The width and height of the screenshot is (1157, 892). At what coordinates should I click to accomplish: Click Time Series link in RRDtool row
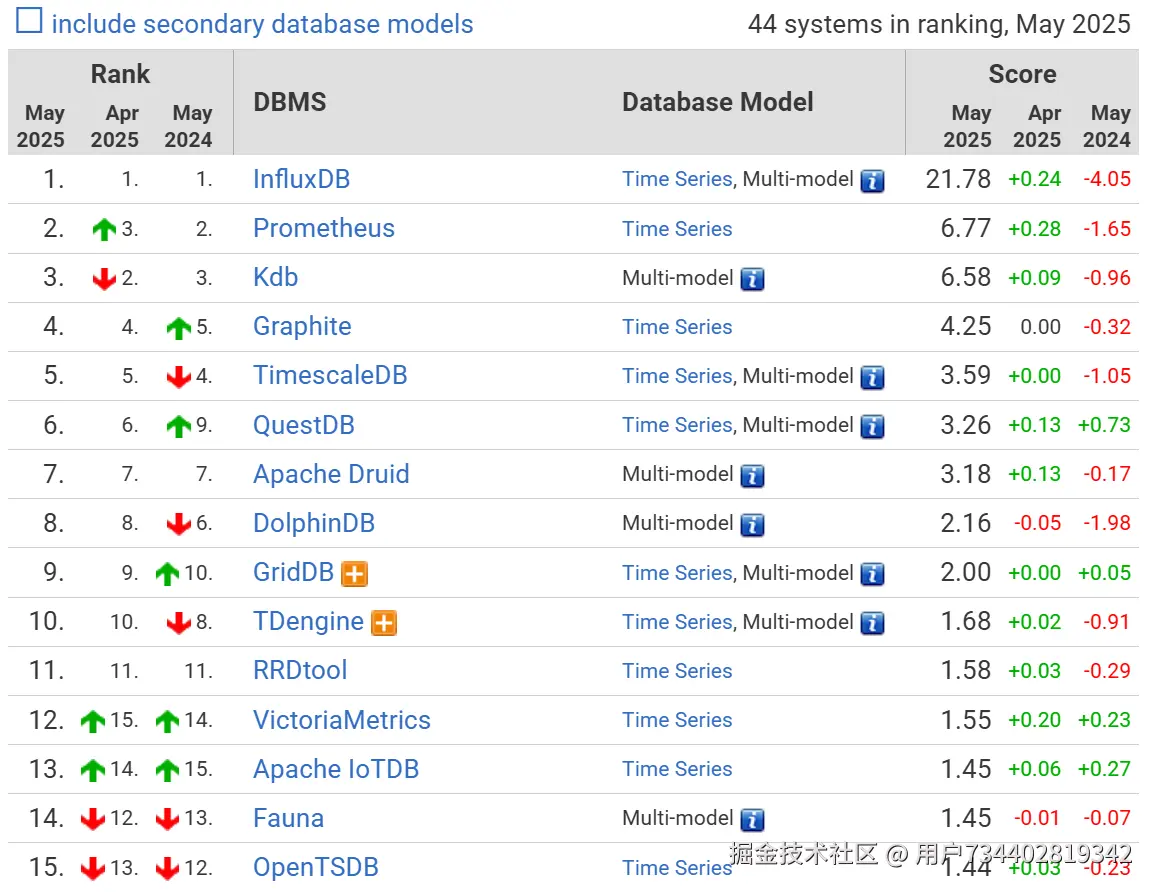pos(677,671)
